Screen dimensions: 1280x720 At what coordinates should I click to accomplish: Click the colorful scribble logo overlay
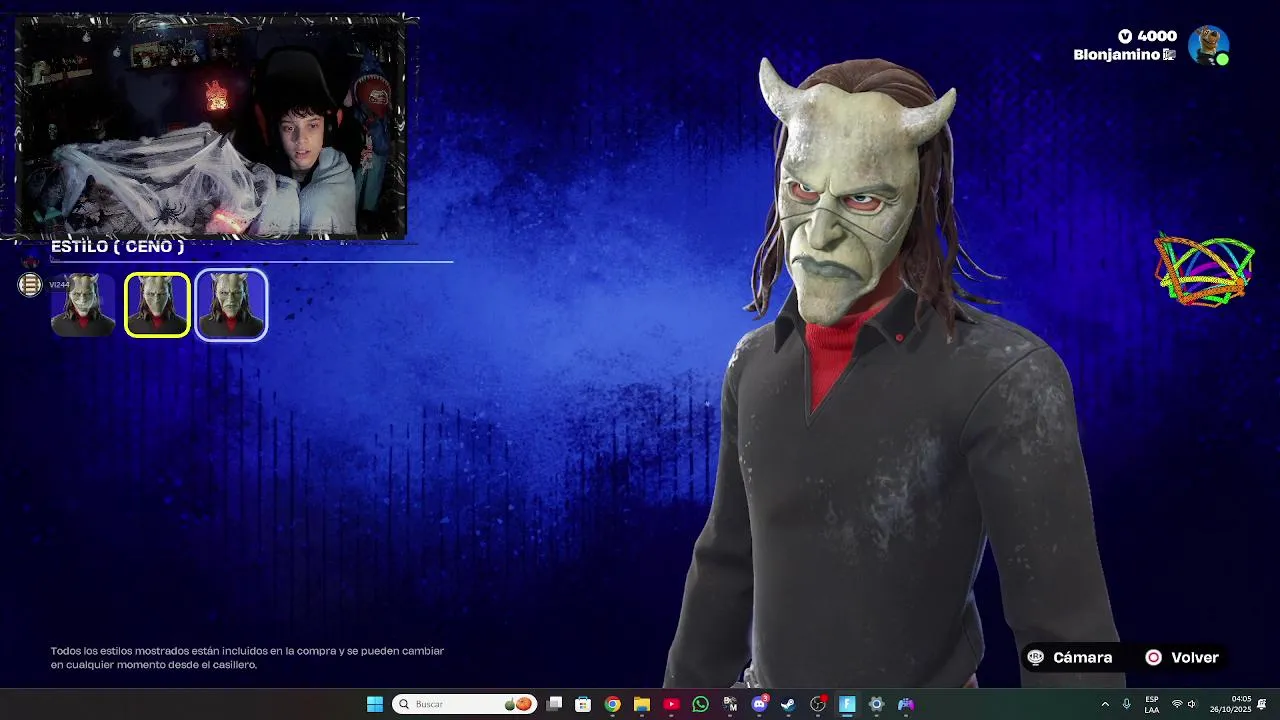tap(1204, 270)
